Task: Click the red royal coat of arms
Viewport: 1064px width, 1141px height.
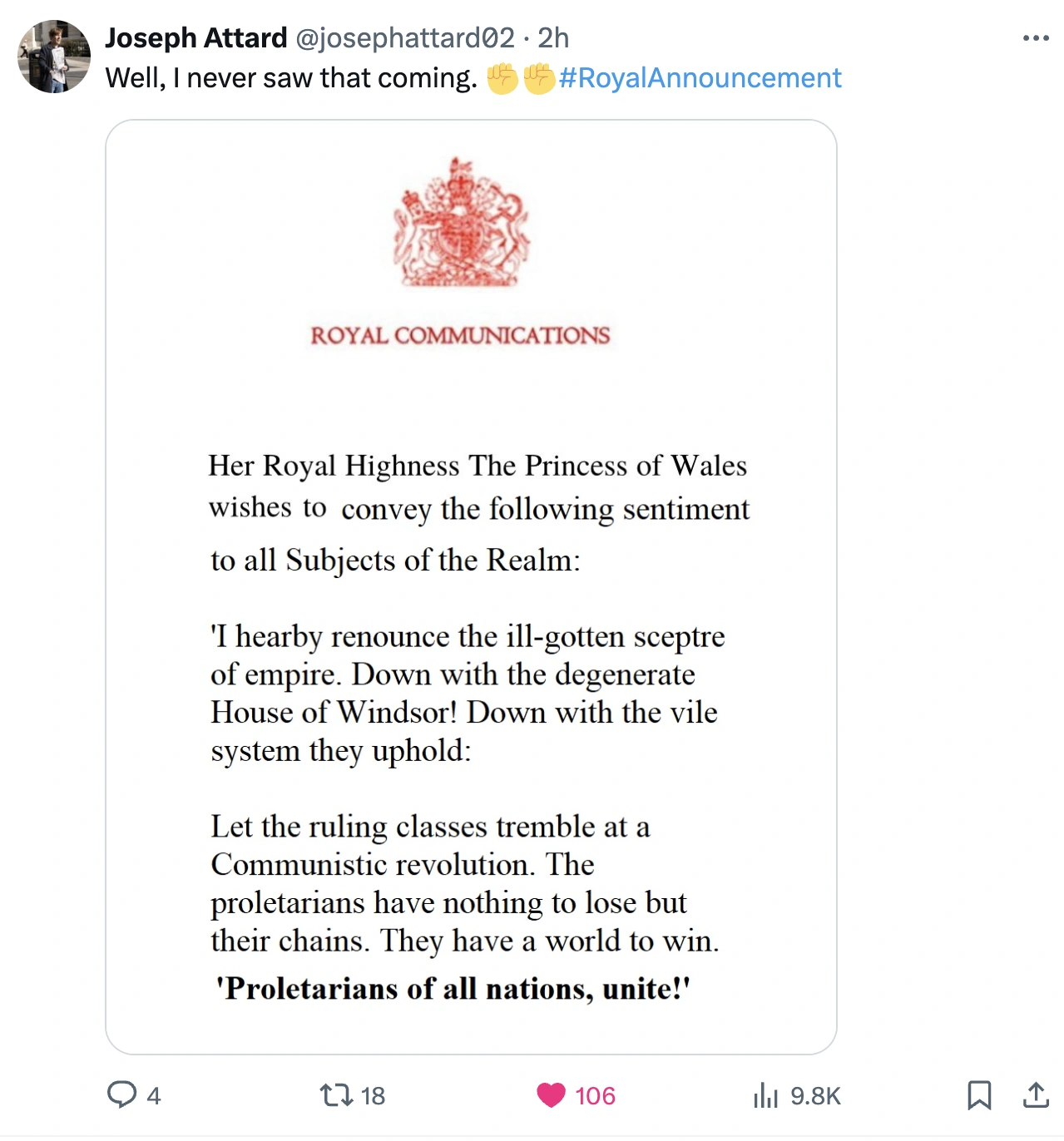Action: click(x=461, y=223)
